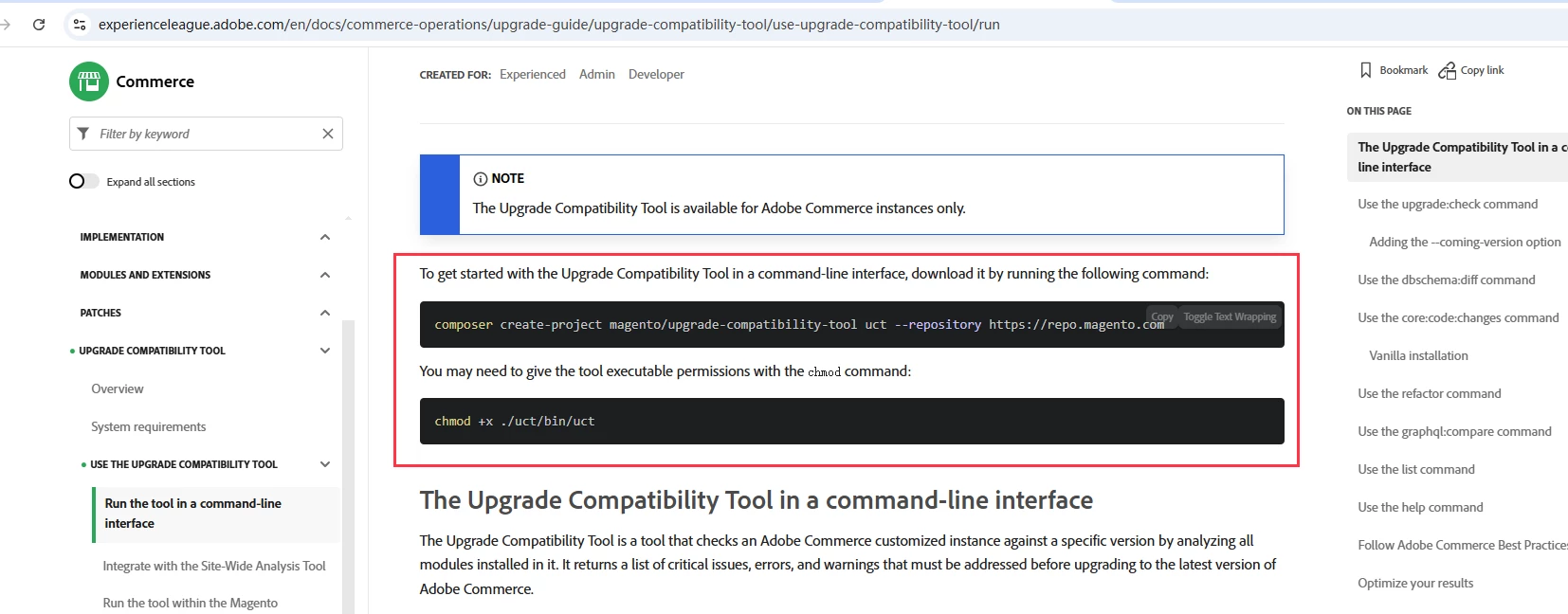This screenshot has width=1568, height=614.
Task: Click the NOTE info icon
Action: point(480,178)
